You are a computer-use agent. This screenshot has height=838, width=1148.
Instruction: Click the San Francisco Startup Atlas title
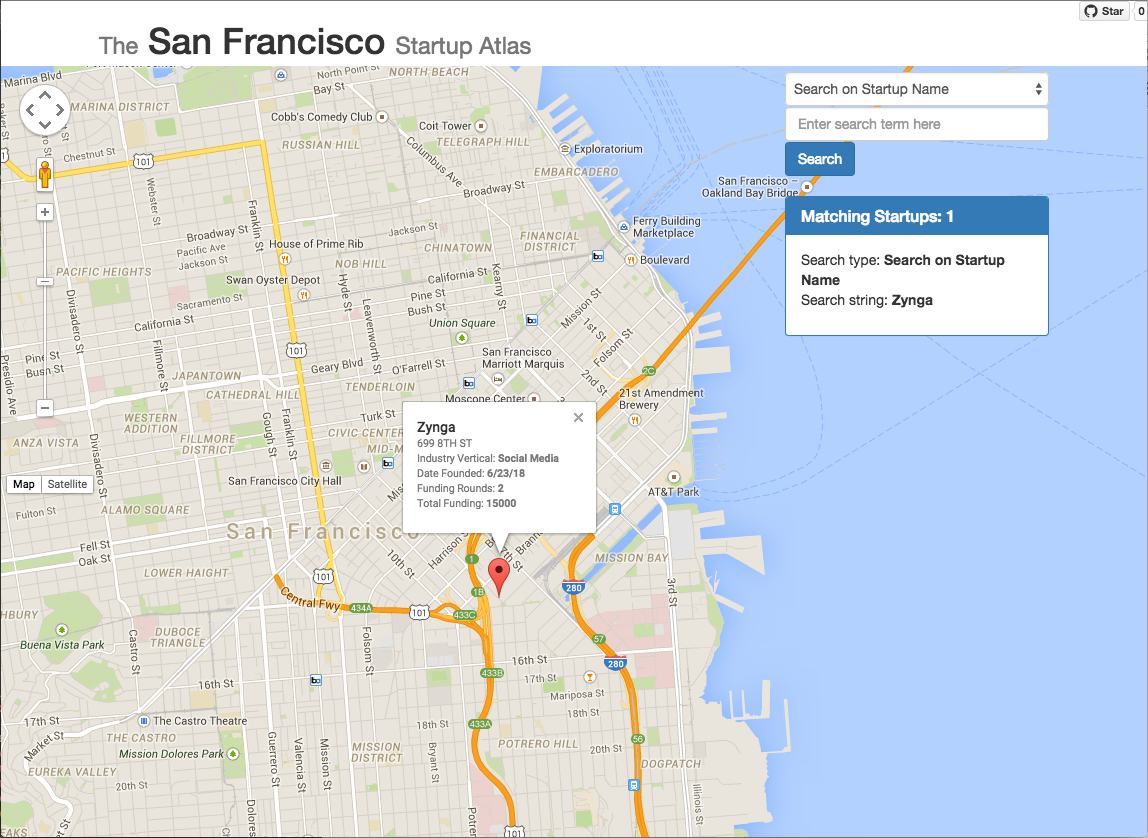tap(315, 43)
